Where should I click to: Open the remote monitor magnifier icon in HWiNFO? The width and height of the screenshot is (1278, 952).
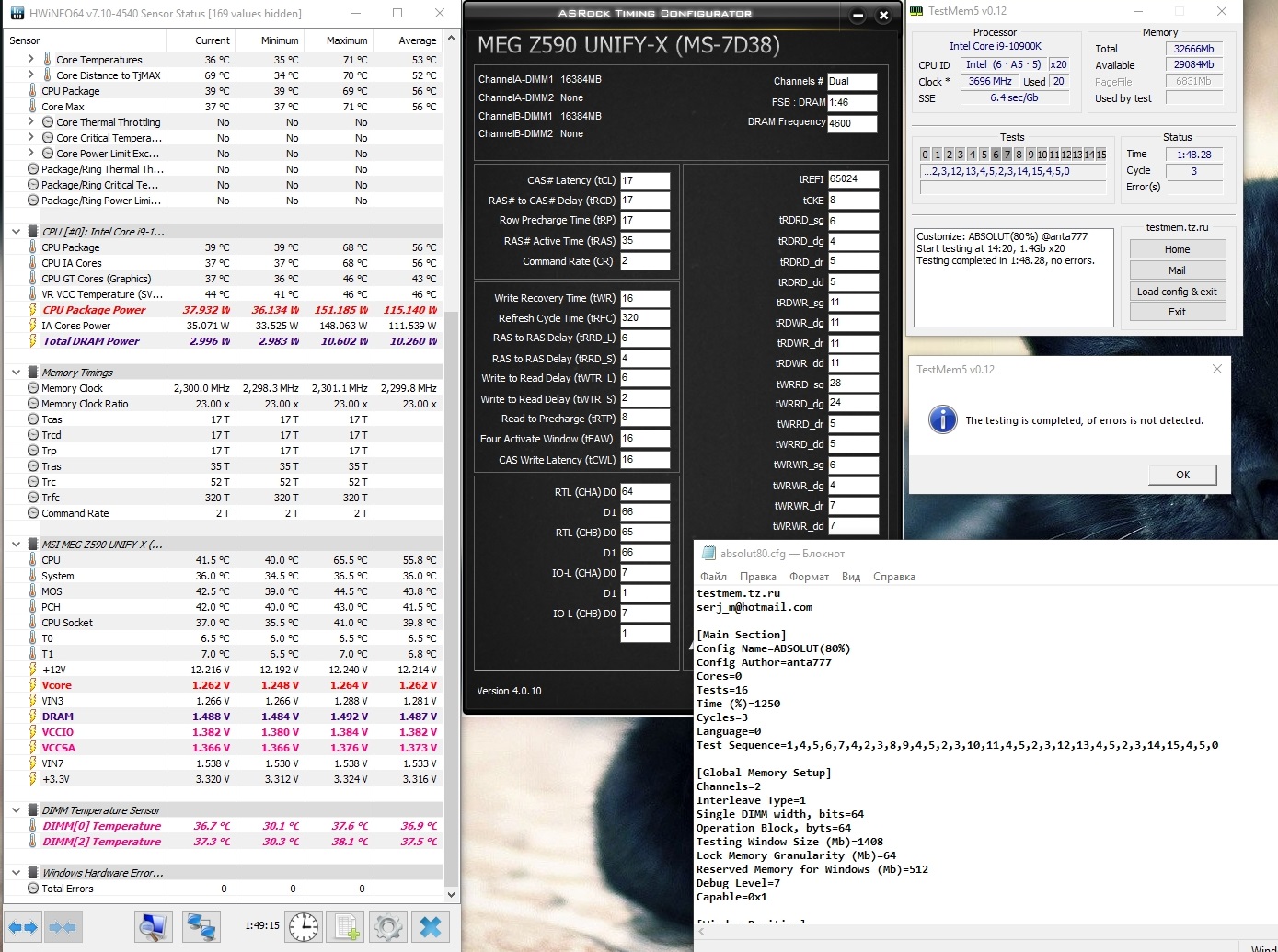click(x=153, y=927)
